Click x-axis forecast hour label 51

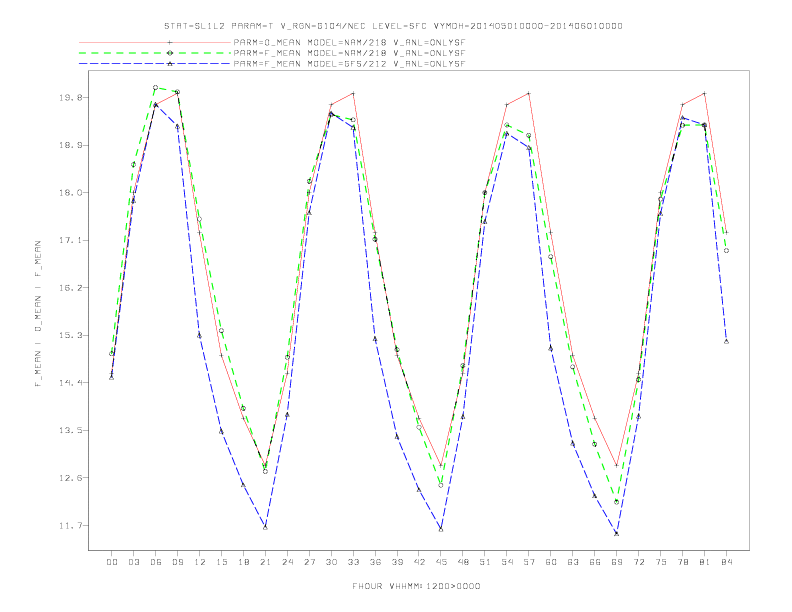coord(485,562)
